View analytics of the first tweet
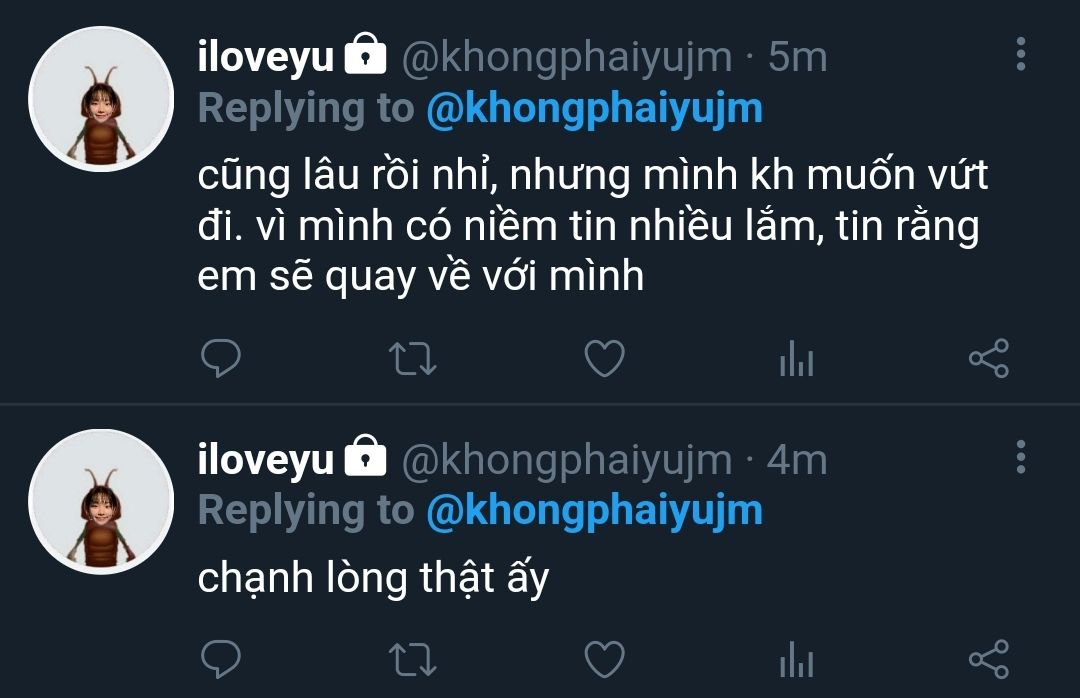Screen dimensions: 1080x698 (x=797, y=358)
